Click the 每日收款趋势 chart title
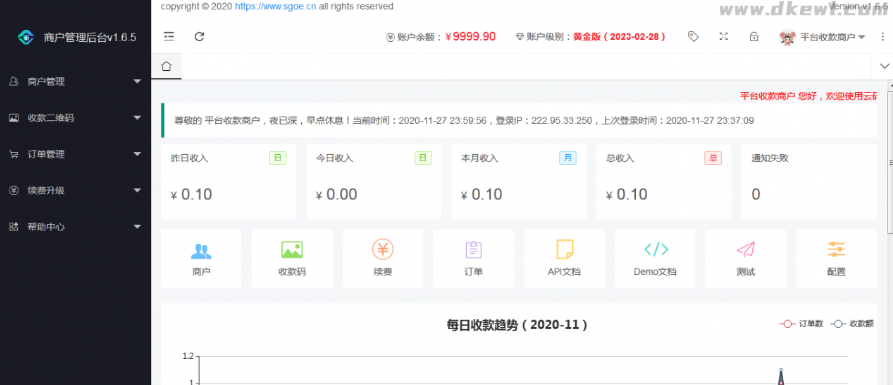The image size is (893, 385). (x=517, y=325)
